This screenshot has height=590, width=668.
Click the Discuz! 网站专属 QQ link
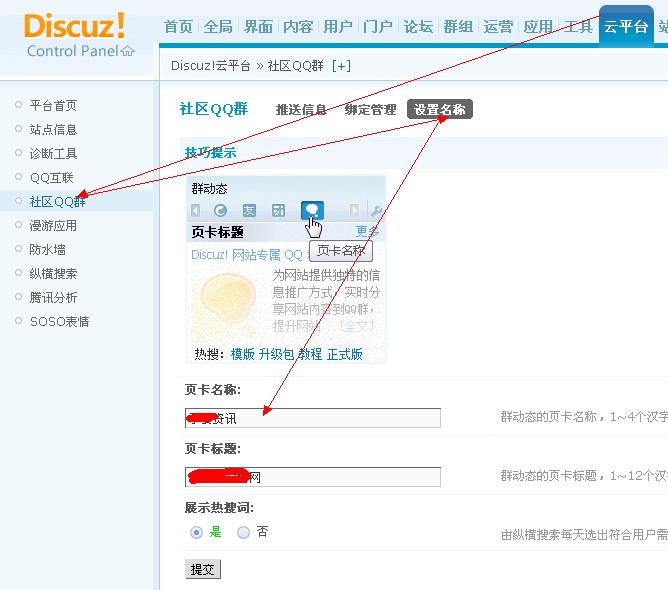[247, 255]
